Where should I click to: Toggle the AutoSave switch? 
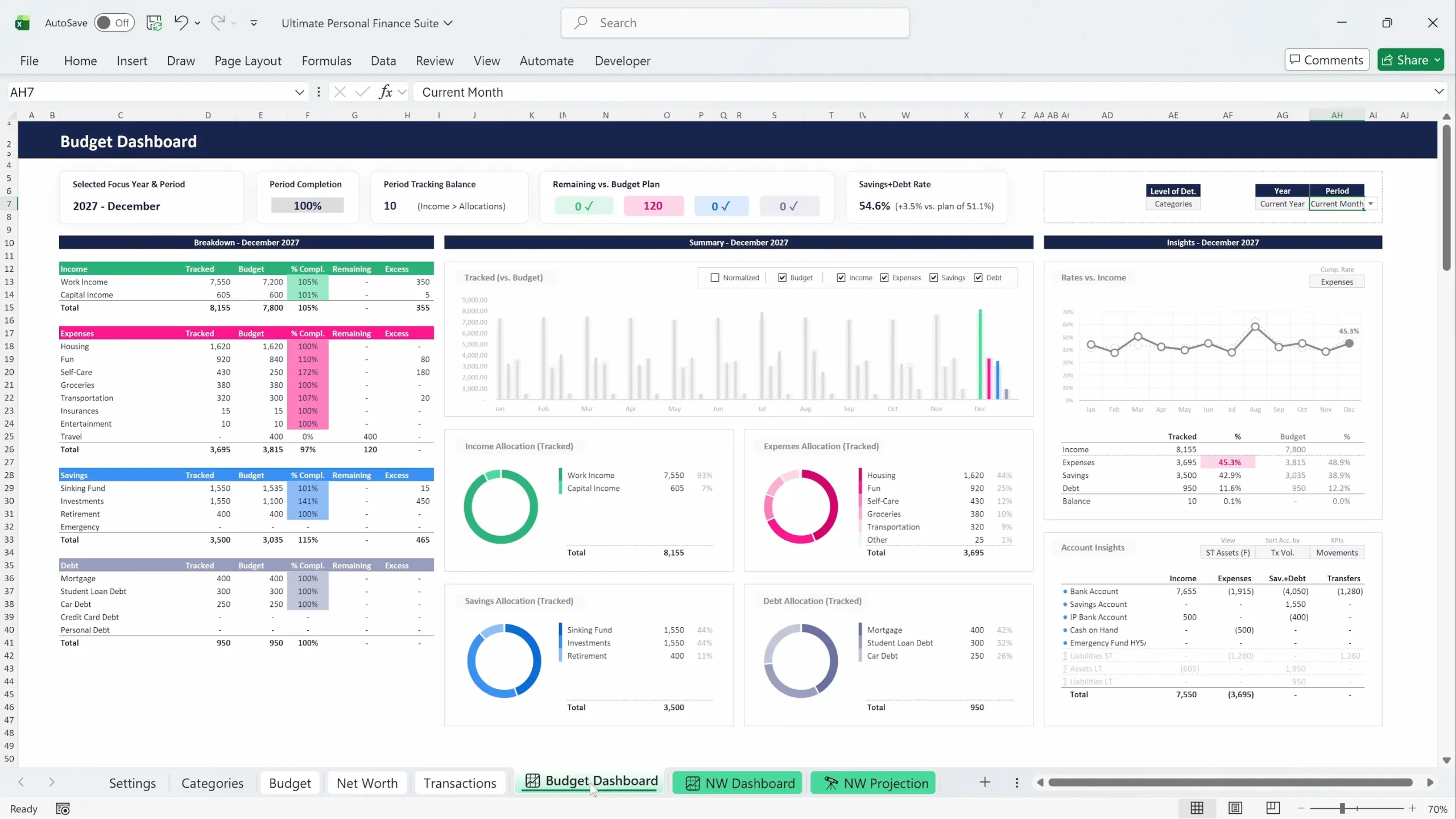[114, 23]
